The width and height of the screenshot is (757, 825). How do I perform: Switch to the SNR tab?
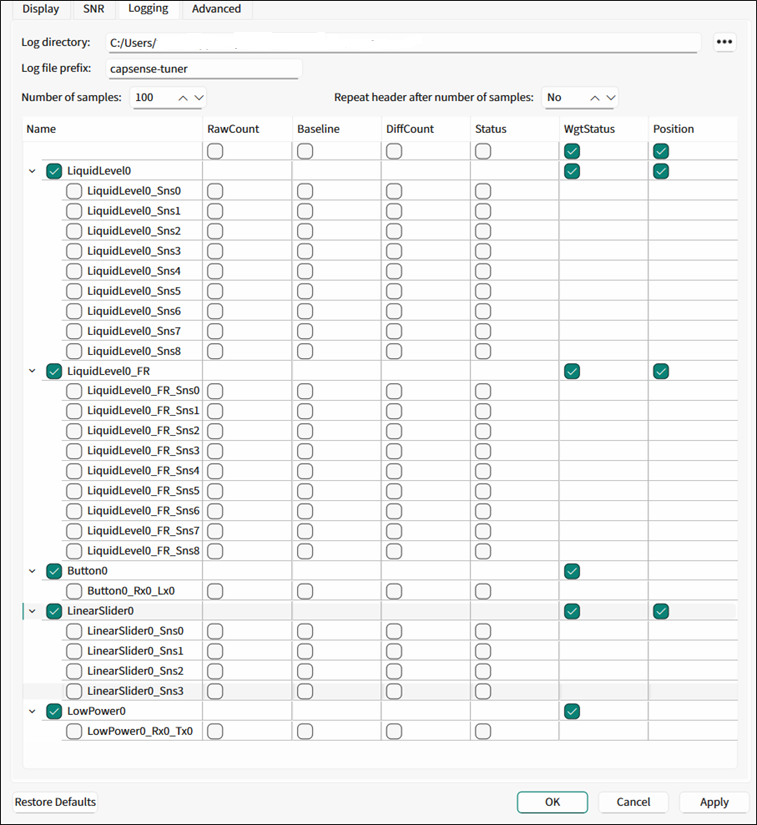point(93,9)
